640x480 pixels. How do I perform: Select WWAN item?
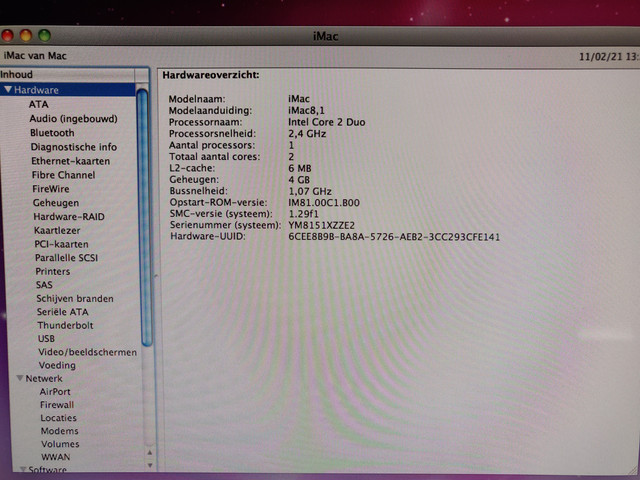[x=56, y=457]
